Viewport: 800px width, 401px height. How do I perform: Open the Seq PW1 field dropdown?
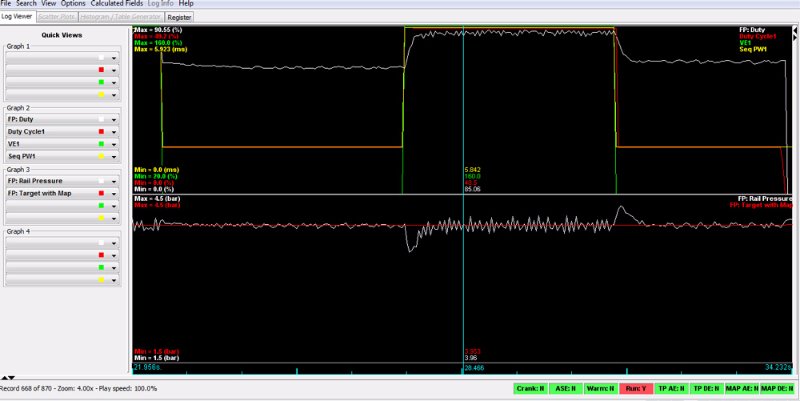(x=115, y=157)
